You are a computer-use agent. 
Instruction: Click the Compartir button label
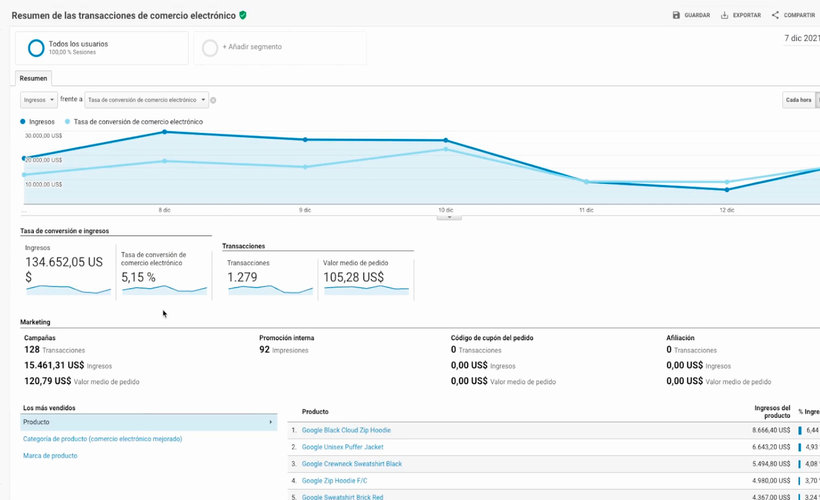pyautogui.click(x=799, y=15)
